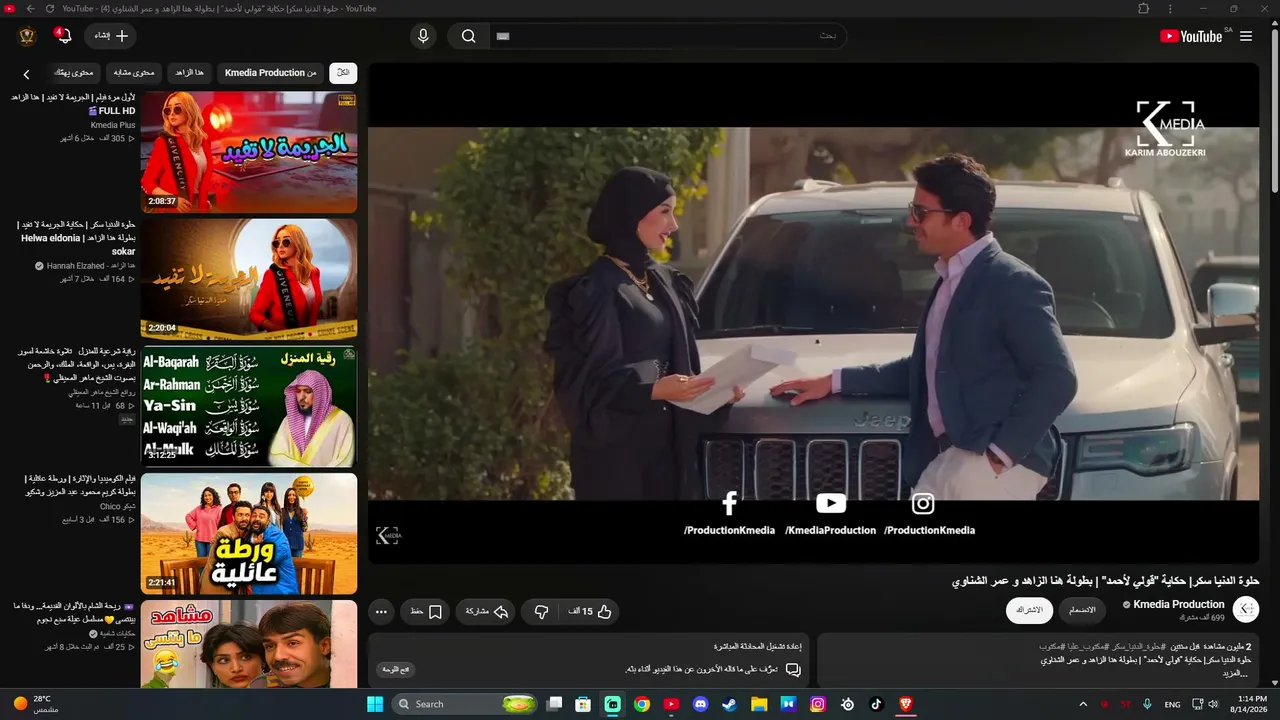Click the main video player
This screenshot has width=1280, height=720.
(813, 313)
